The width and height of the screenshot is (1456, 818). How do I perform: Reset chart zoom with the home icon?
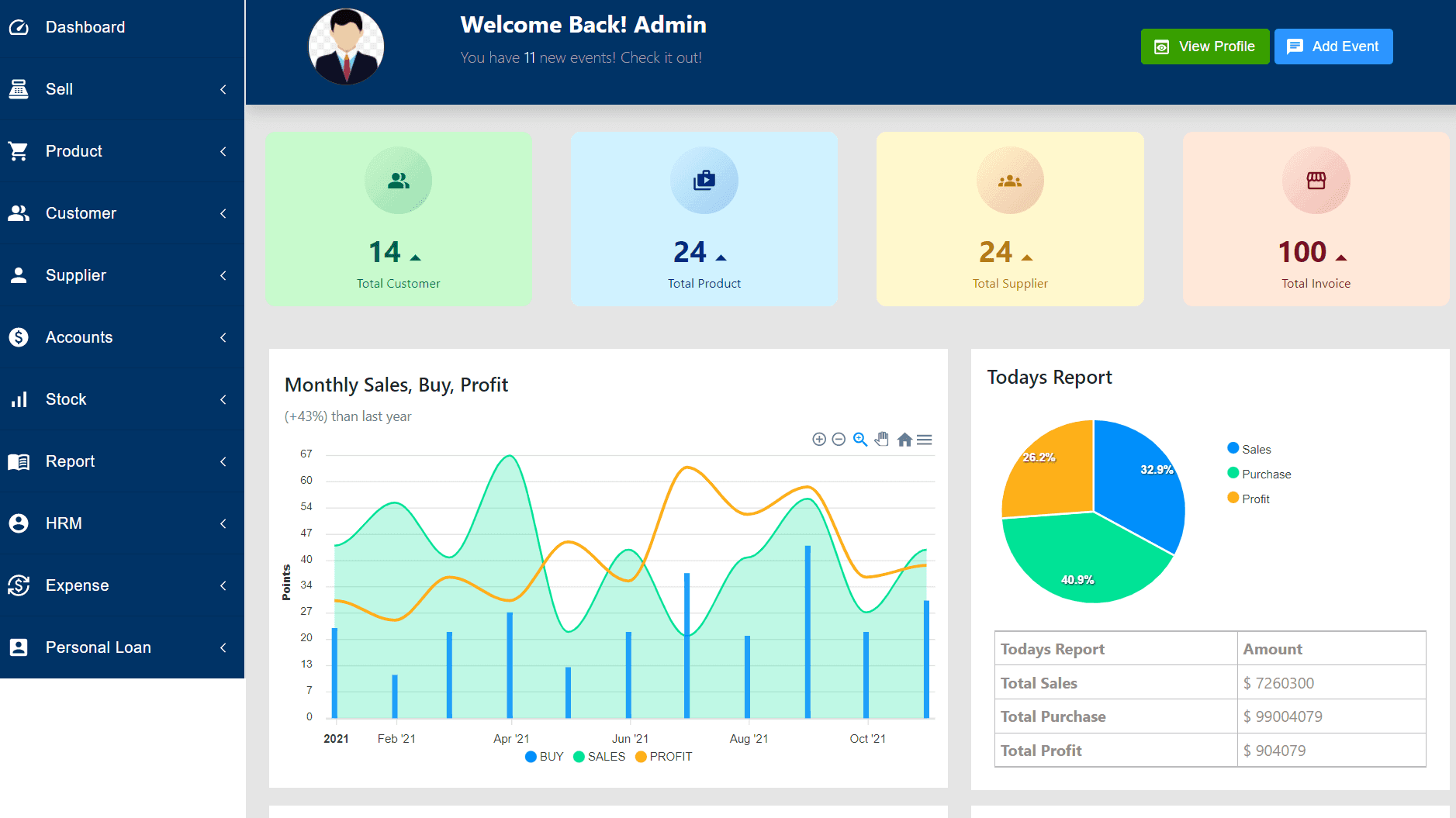904,440
